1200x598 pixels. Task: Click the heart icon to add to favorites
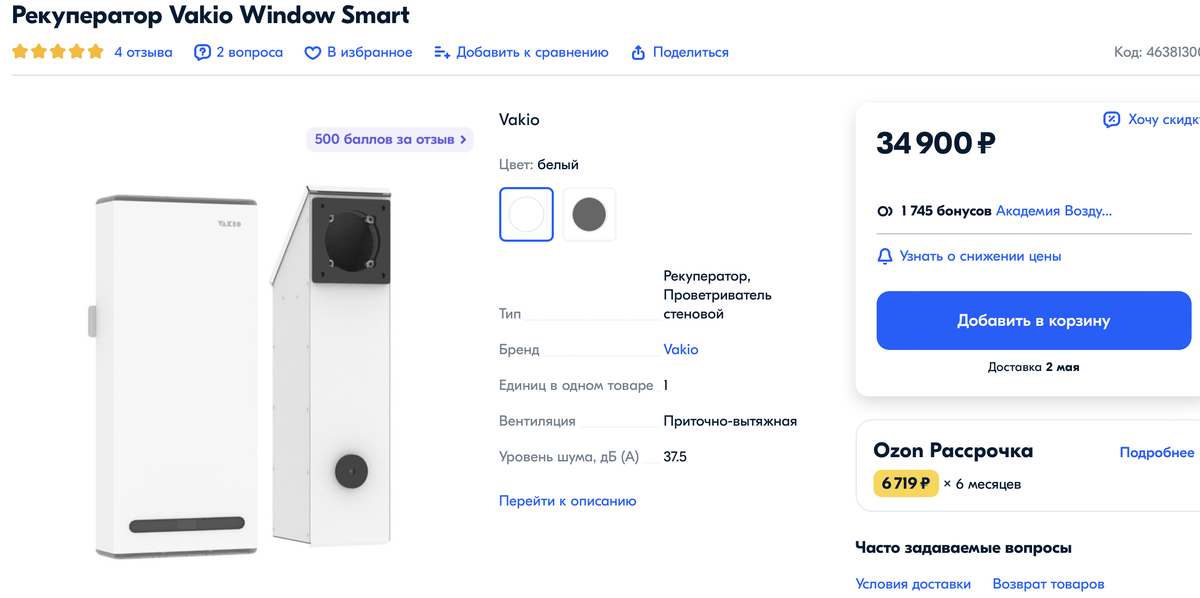click(312, 52)
